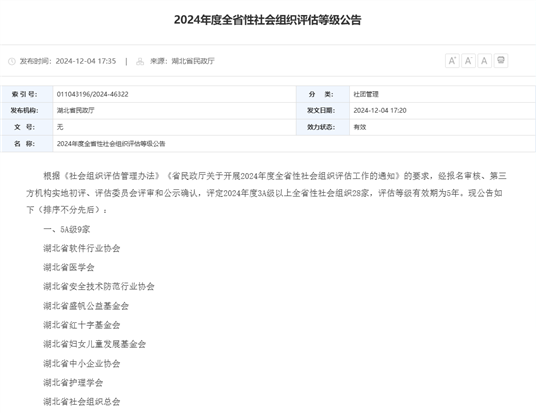
Task: Click list entry 湖北省盛帆公益基金会
Action: pos(86,306)
